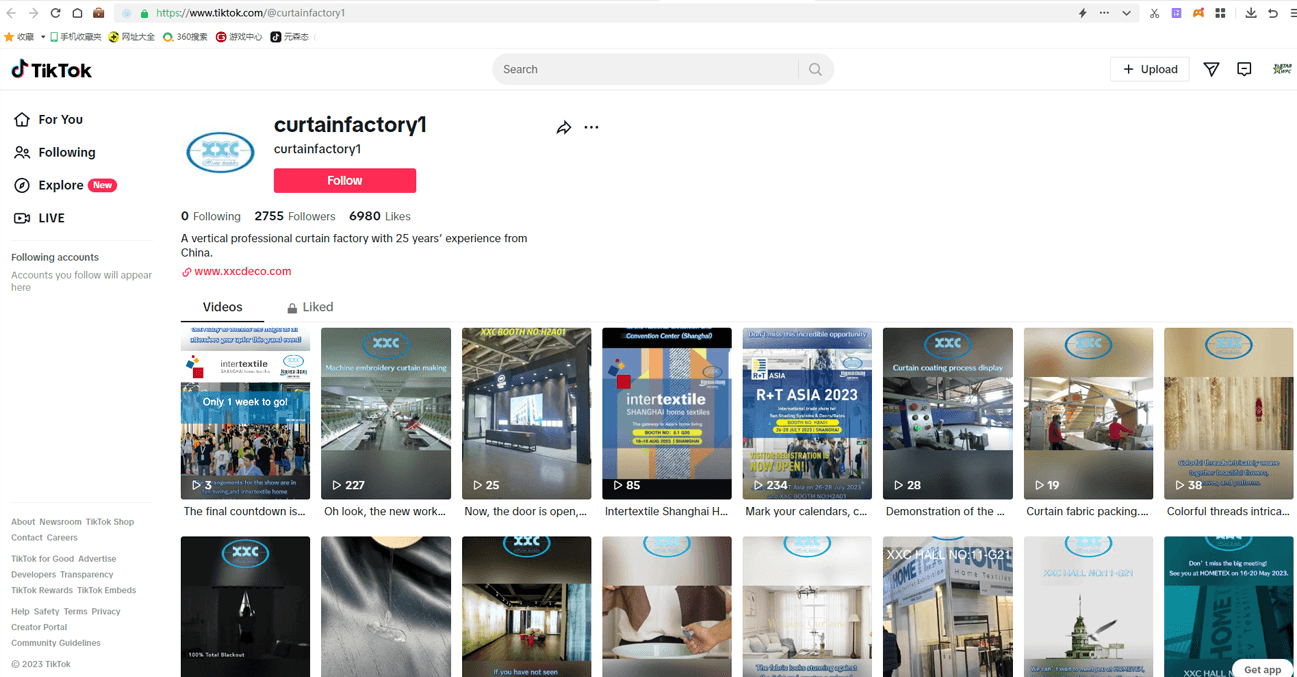Open the LIVE section in sidebar
This screenshot has height=677, width=1297.
pos(51,218)
